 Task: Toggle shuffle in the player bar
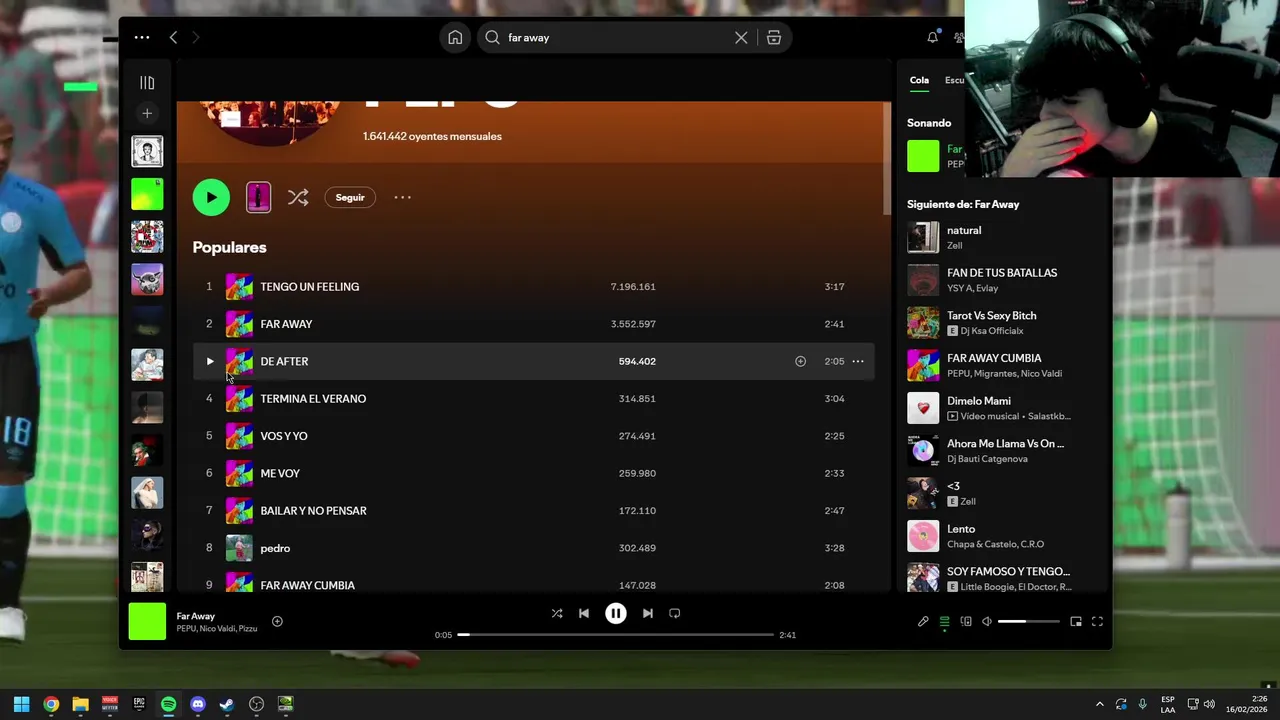557,613
